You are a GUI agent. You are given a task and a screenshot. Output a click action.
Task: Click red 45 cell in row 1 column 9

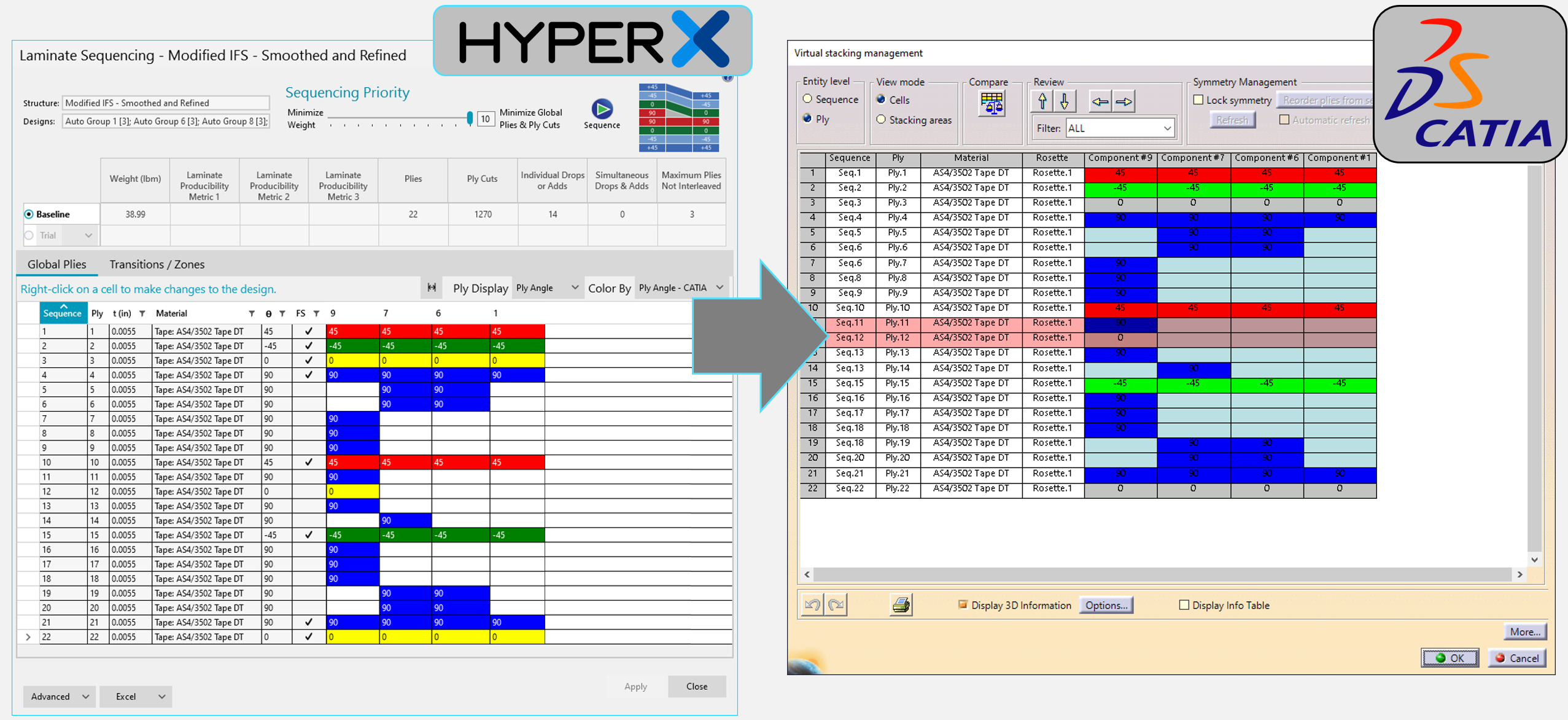352,331
